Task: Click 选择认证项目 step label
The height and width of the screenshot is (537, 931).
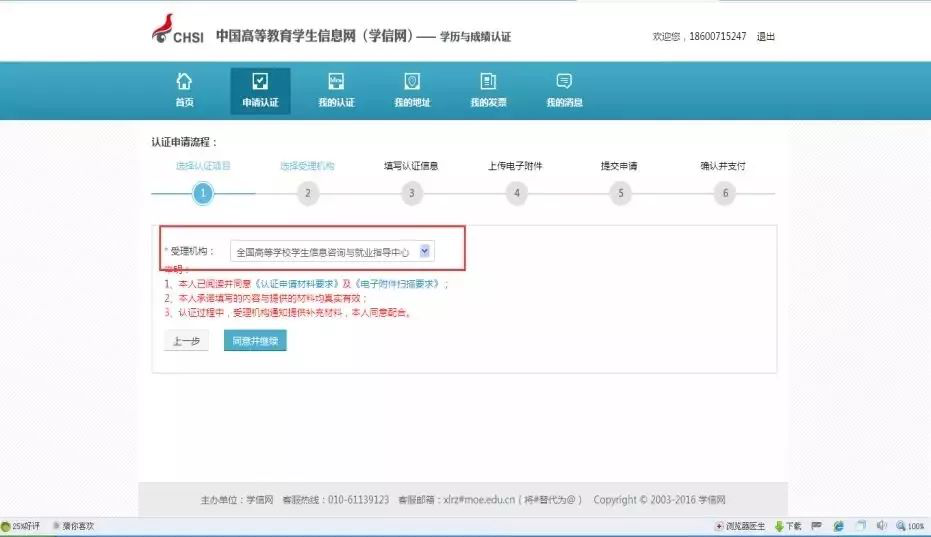Action: (x=203, y=166)
